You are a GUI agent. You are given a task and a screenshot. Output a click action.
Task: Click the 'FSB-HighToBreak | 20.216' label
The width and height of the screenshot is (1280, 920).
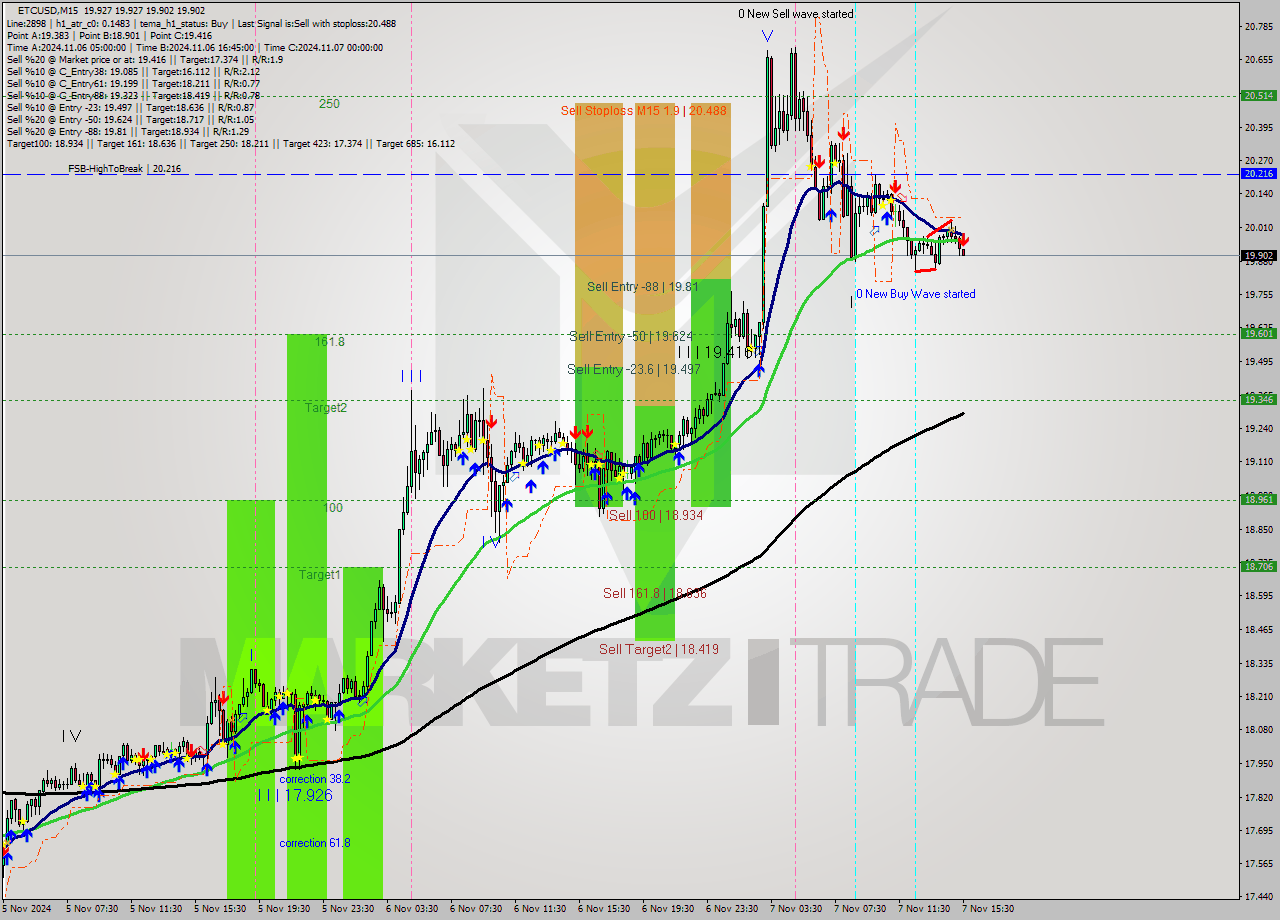coord(124,169)
